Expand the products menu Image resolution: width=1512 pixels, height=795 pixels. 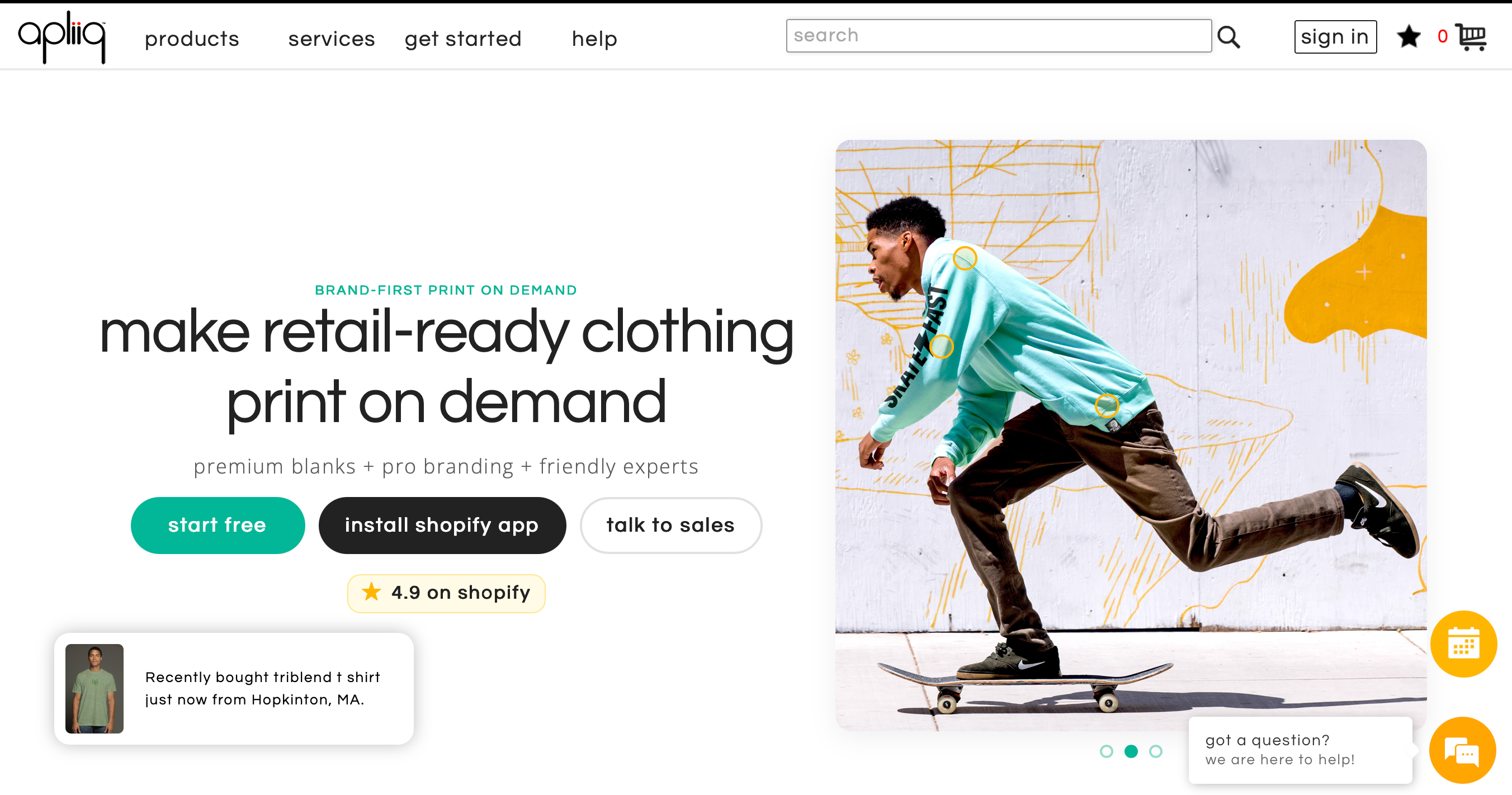click(192, 39)
